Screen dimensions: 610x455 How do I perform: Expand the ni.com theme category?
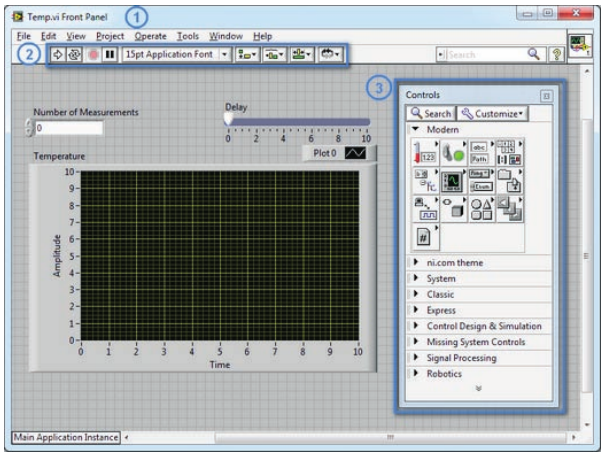(x=415, y=262)
